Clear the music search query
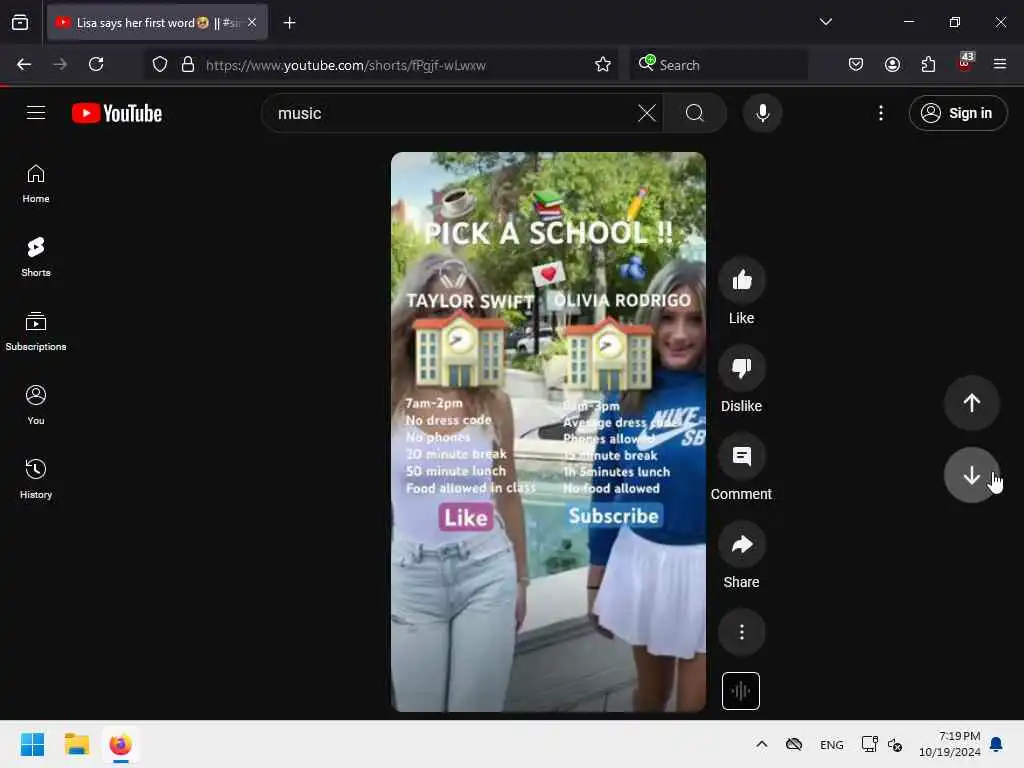The height and width of the screenshot is (768, 1024). pyautogui.click(x=647, y=113)
